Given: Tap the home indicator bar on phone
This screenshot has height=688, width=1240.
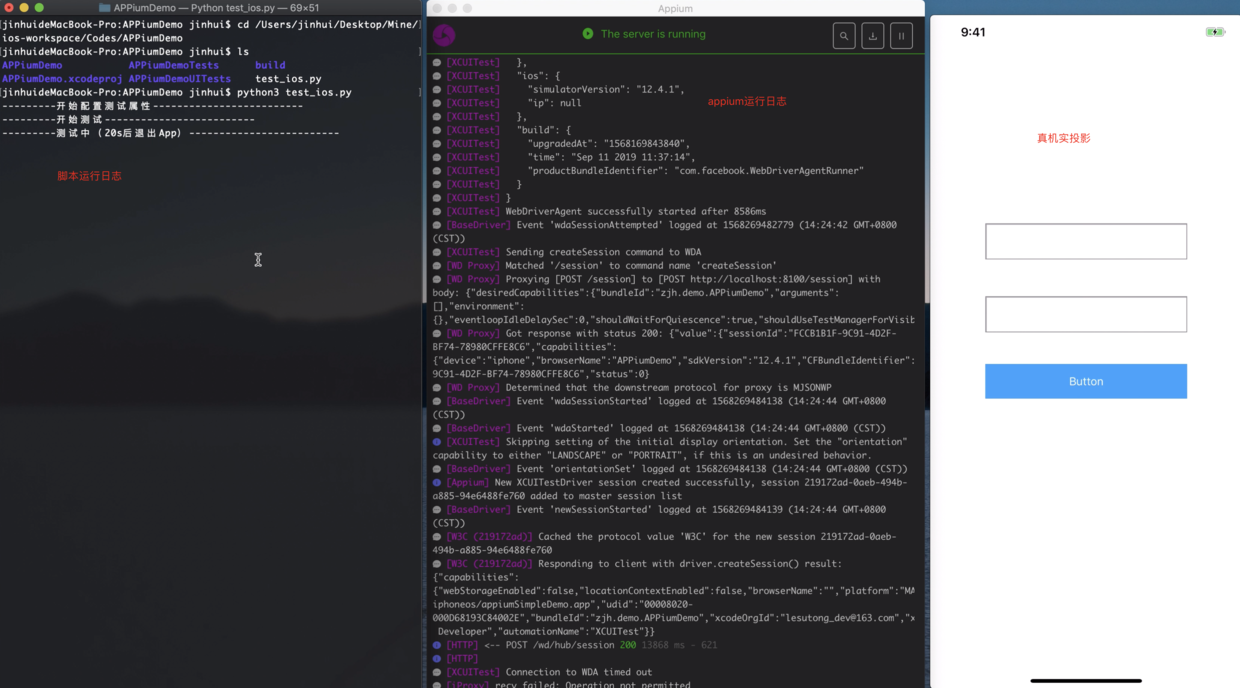Looking at the screenshot, I should (1086, 680).
